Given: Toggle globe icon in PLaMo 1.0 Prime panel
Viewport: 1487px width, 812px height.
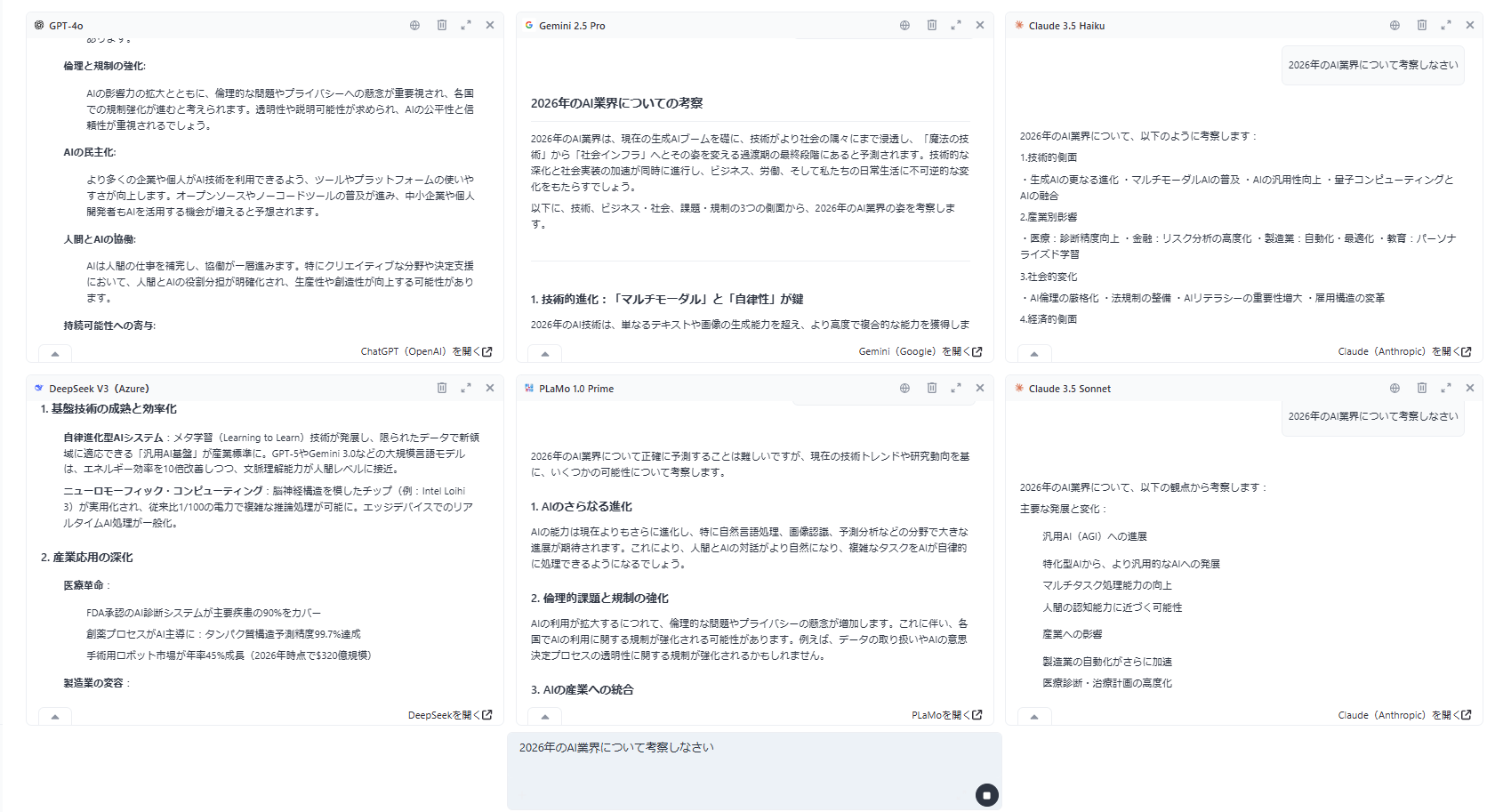Looking at the screenshot, I should click(904, 389).
